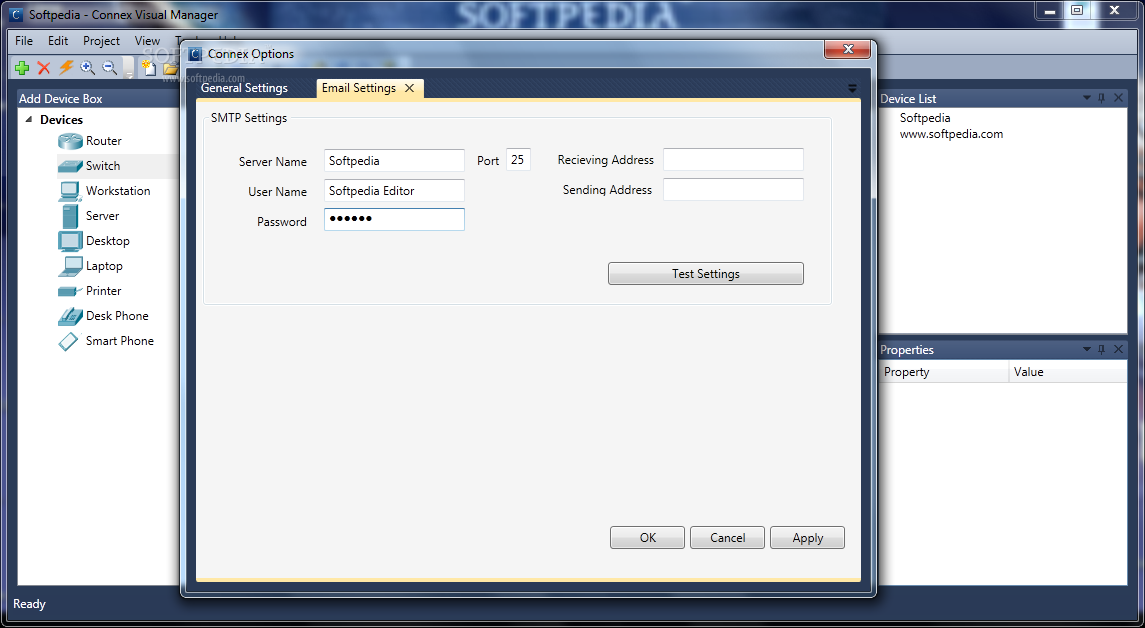The height and width of the screenshot is (628, 1145).
Task: Click the zoom in magnifier icon
Action: 88,68
